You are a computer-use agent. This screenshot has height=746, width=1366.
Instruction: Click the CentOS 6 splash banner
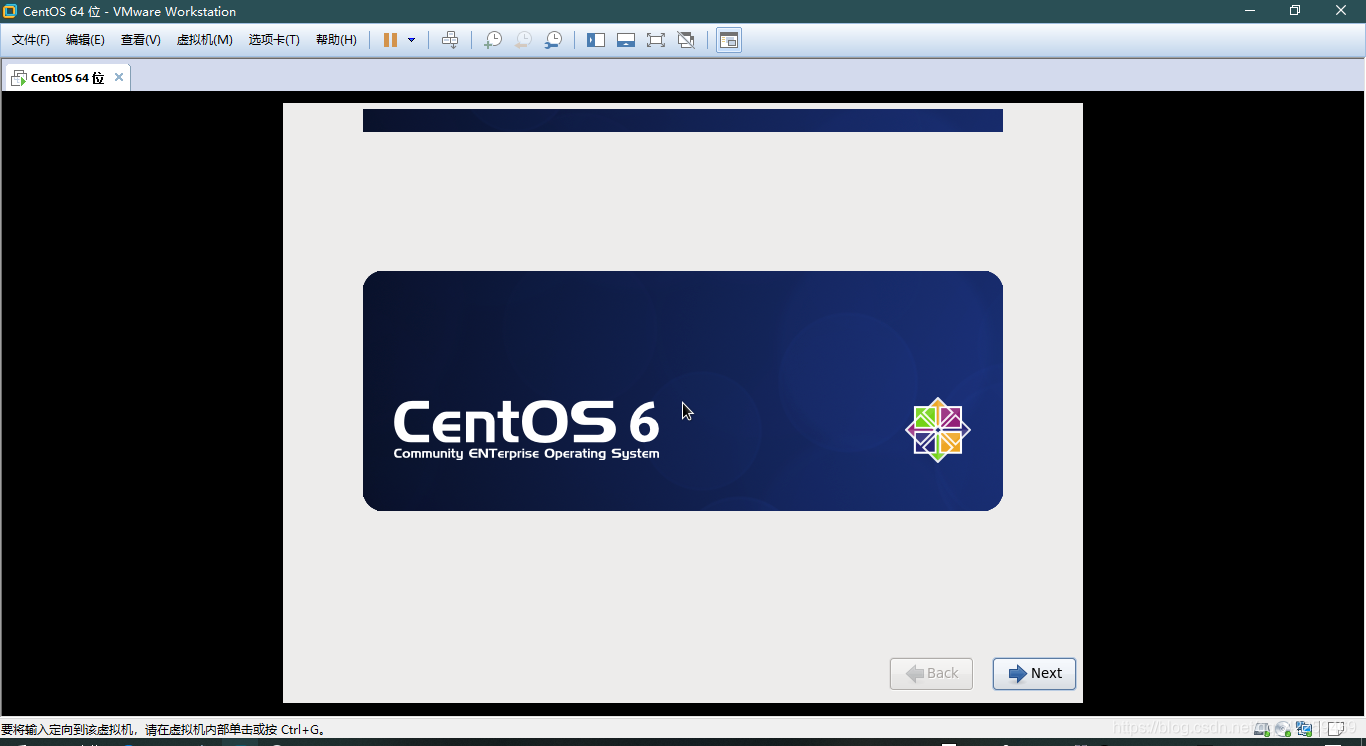[683, 391]
